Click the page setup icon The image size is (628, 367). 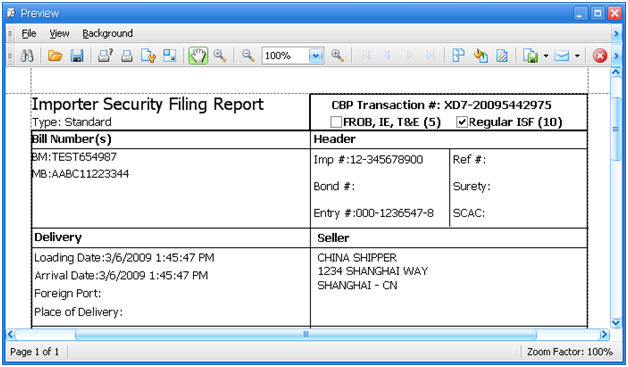[x=148, y=56]
